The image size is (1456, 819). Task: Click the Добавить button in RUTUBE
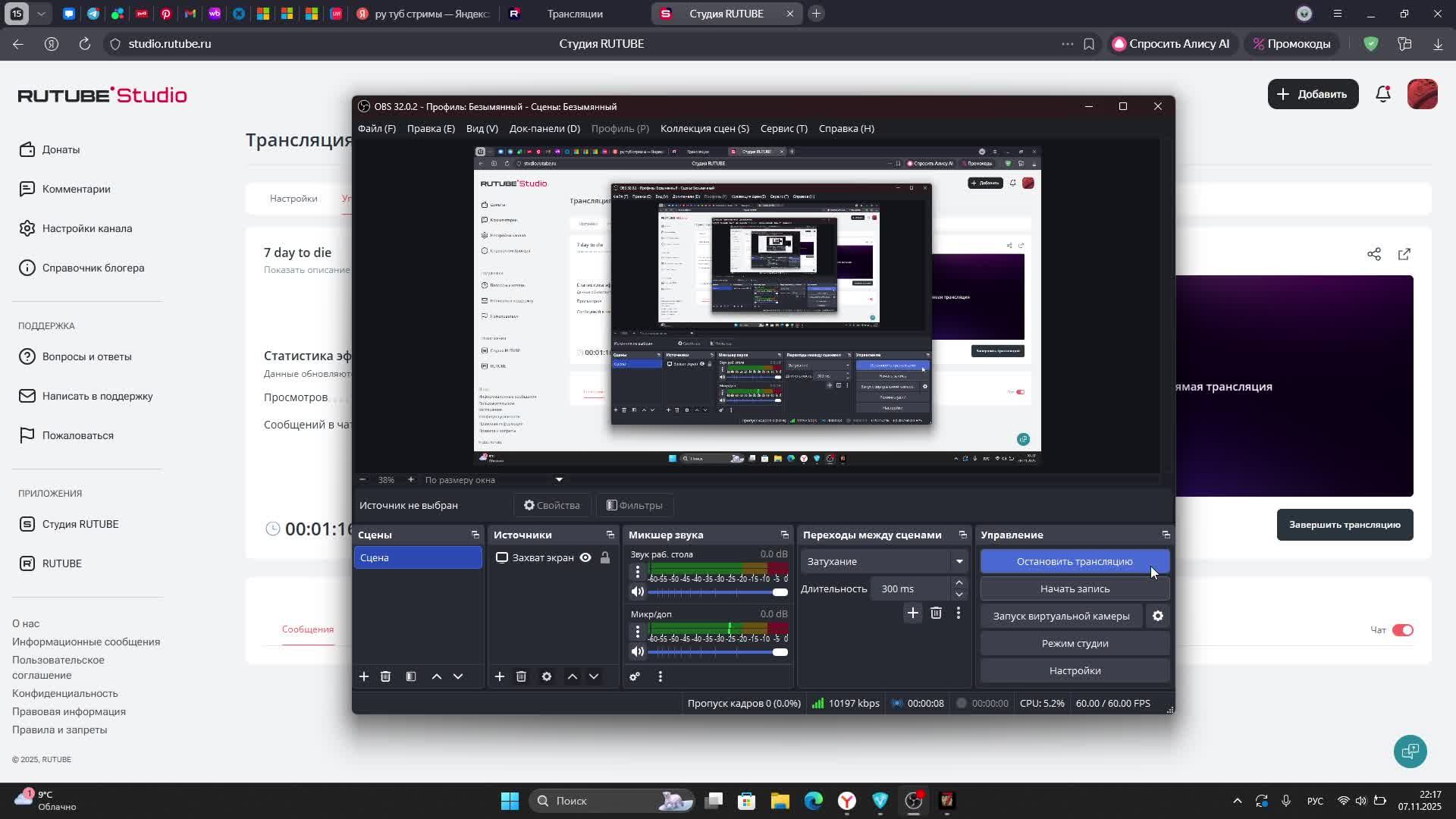coord(1313,94)
